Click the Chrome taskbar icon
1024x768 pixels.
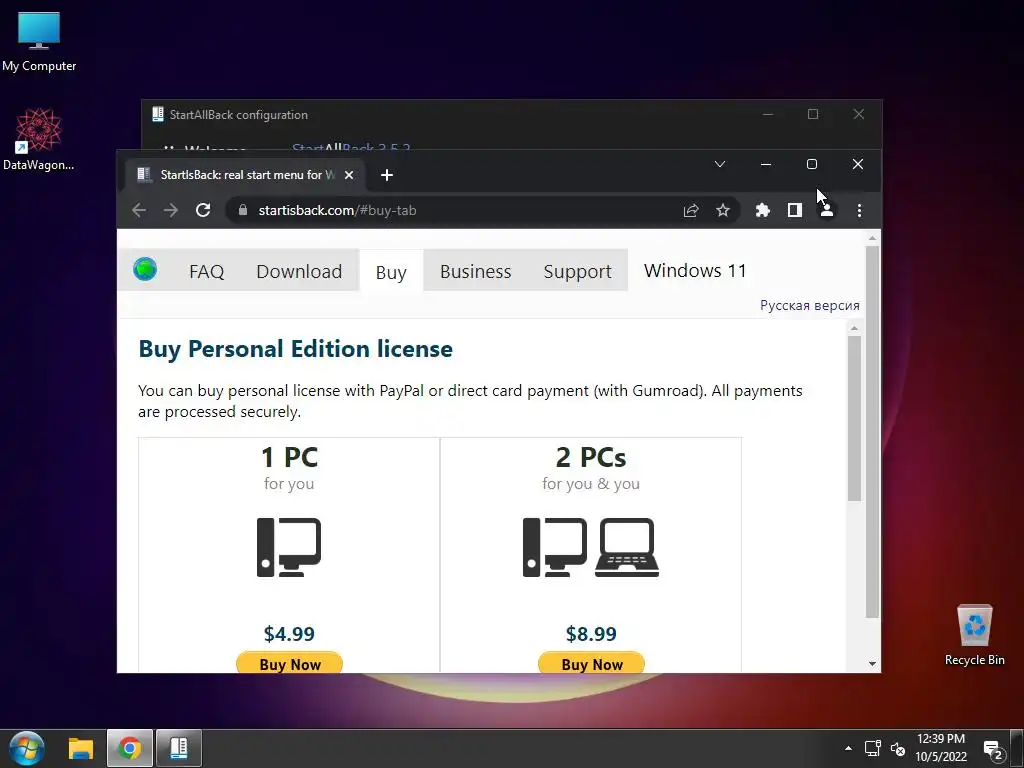(129, 748)
